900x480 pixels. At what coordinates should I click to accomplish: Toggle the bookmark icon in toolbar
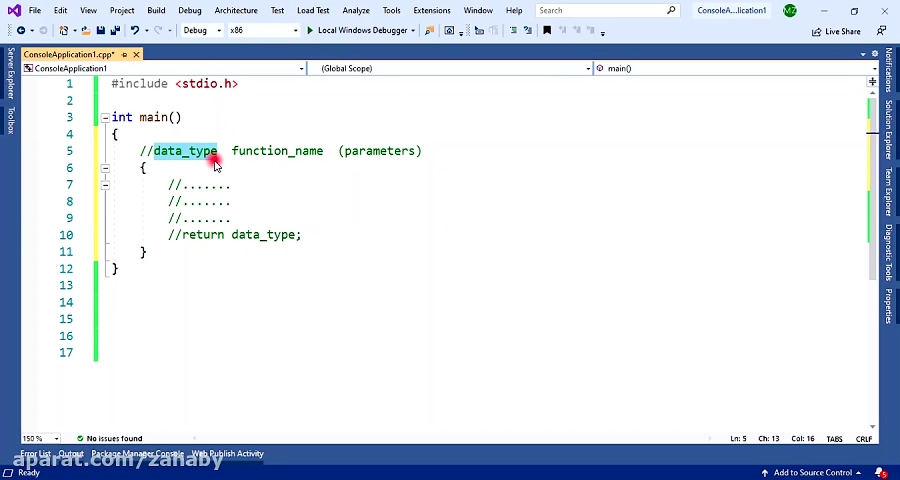pos(546,30)
